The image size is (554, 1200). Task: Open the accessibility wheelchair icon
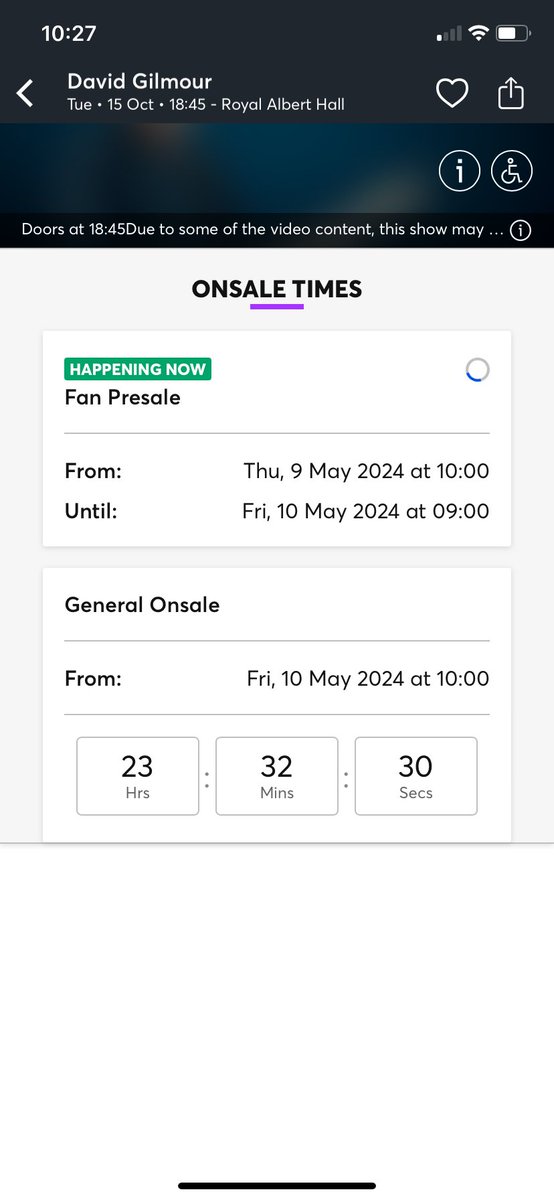coord(512,172)
